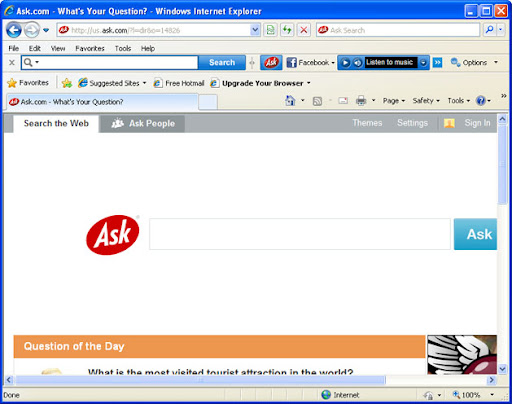Add to Favorites bar with the star-arrow icon
This screenshot has height=404, width=512.
click(67, 83)
